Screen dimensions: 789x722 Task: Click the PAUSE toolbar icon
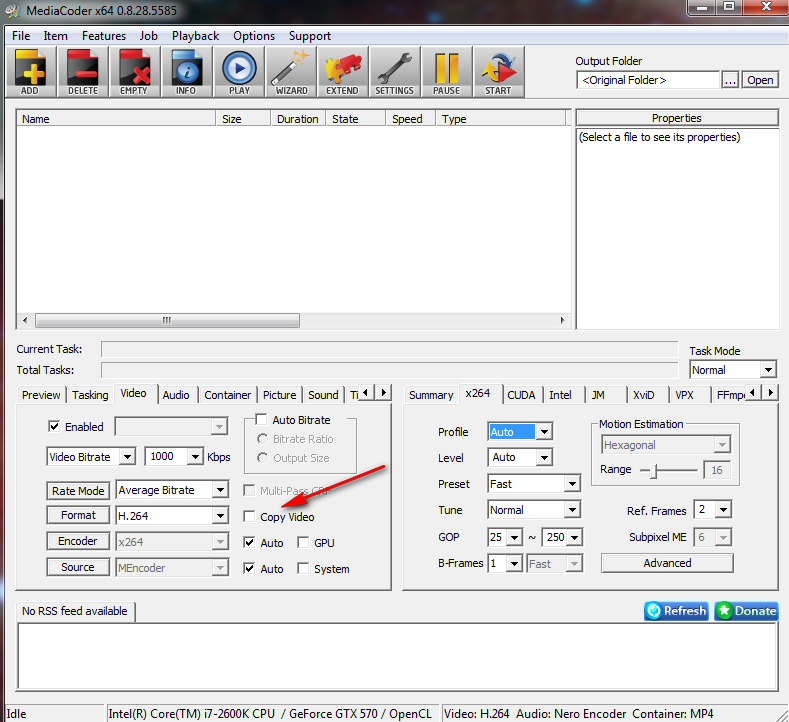tap(447, 72)
